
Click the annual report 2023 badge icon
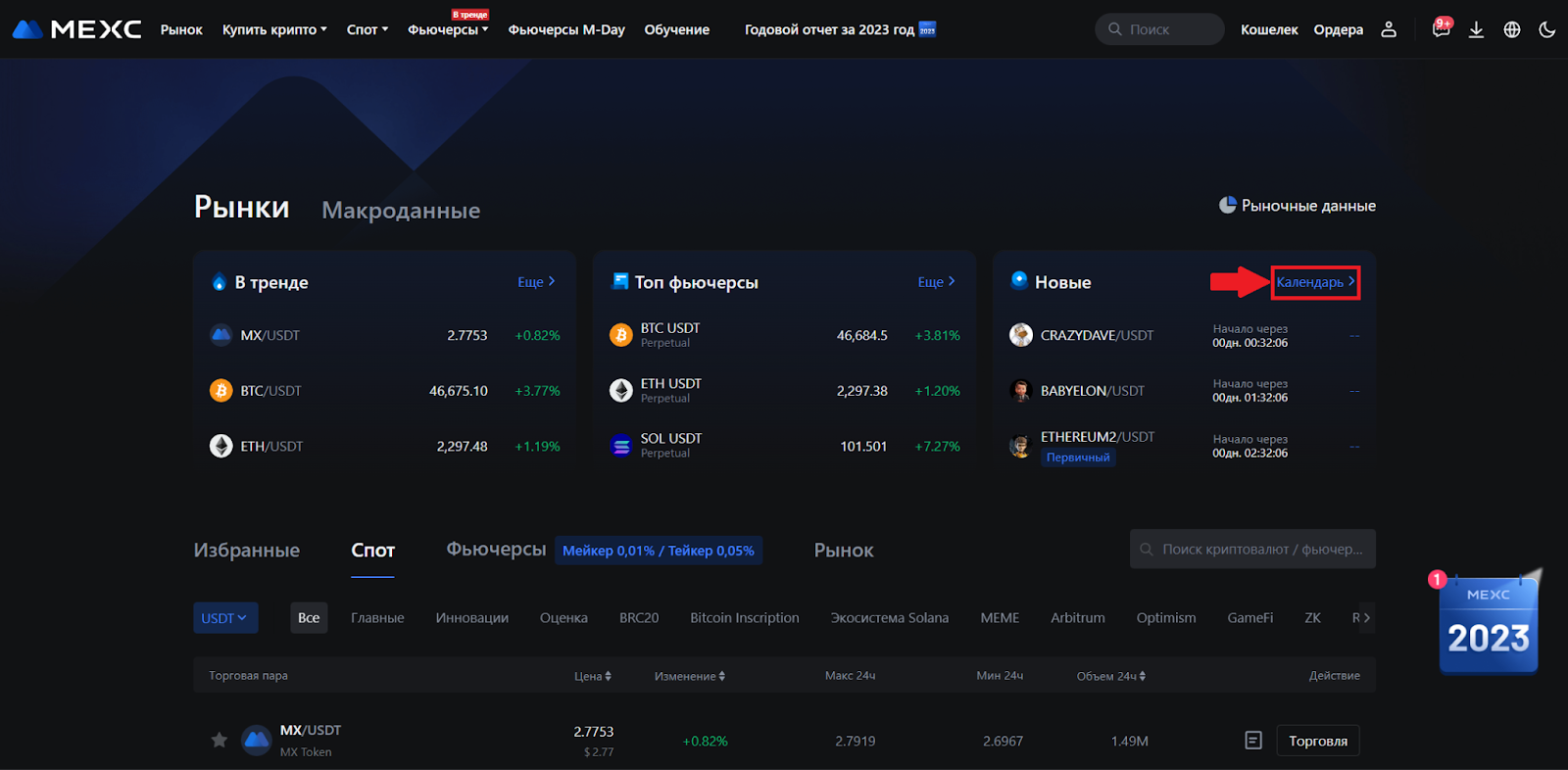(x=927, y=29)
